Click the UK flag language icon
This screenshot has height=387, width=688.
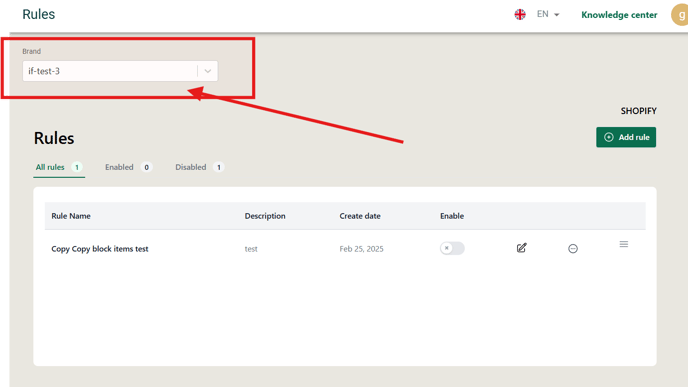click(520, 14)
